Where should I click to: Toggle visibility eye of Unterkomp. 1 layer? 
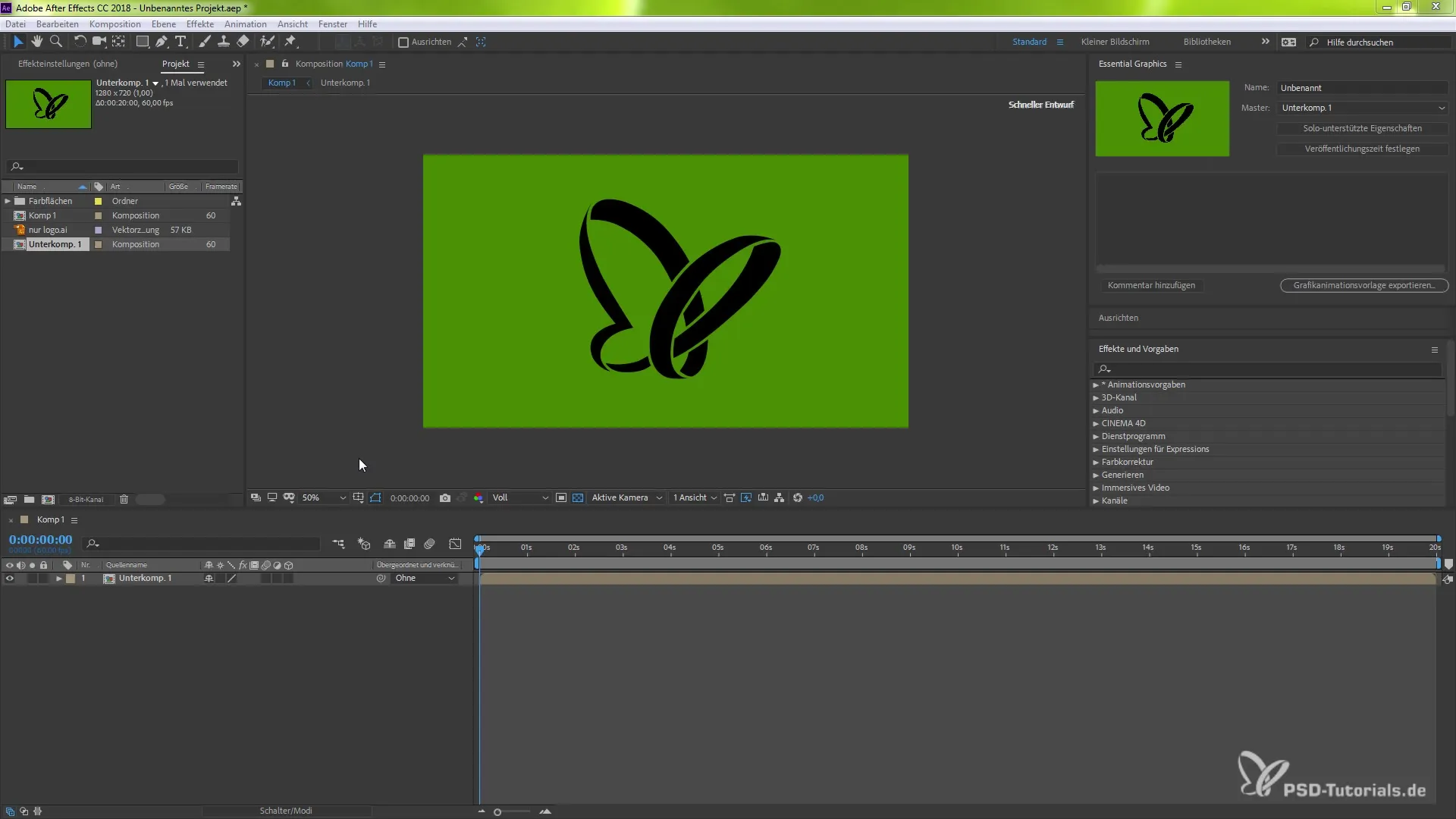coord(9,579)
